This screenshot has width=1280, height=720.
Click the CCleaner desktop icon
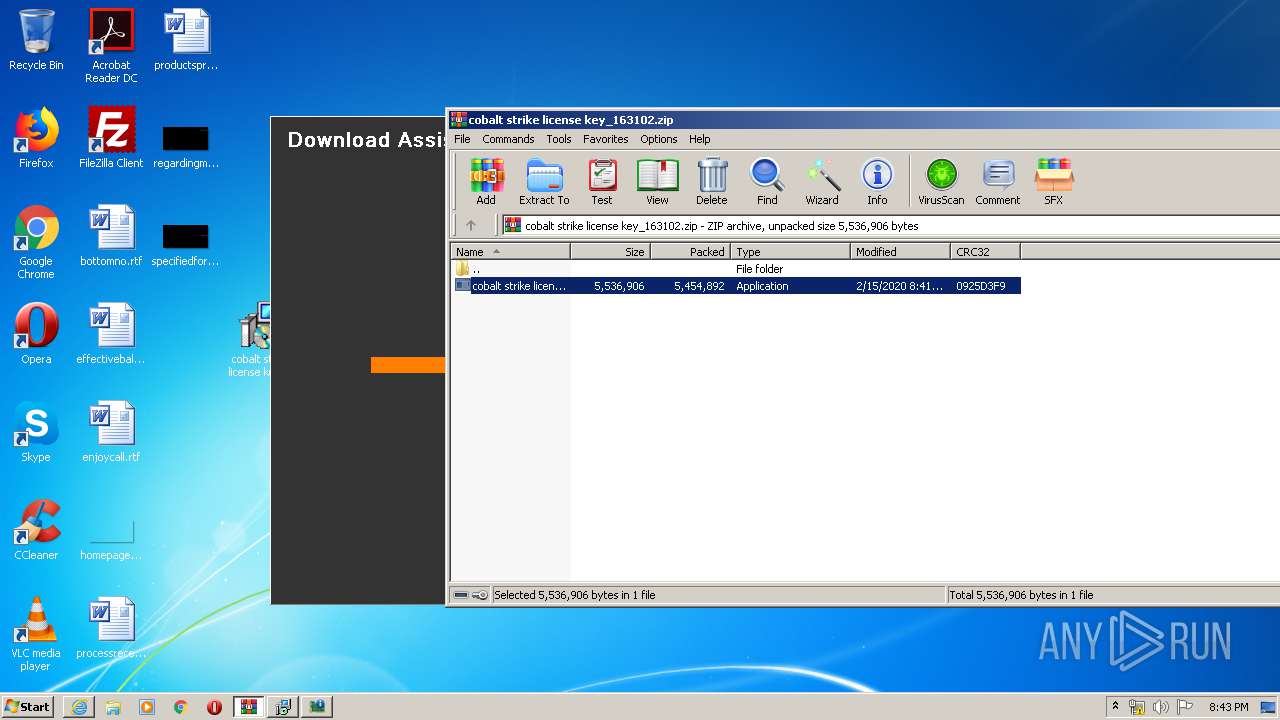36,530
